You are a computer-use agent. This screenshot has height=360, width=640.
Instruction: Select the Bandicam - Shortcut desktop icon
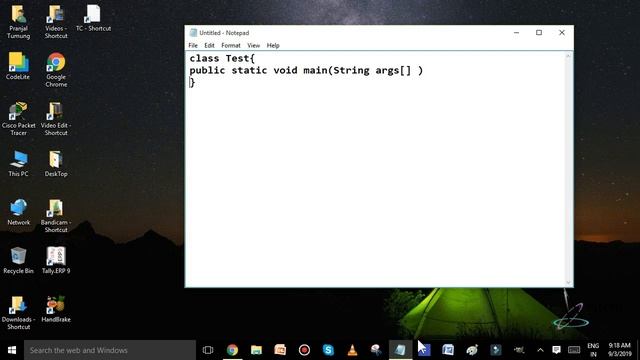56,216
